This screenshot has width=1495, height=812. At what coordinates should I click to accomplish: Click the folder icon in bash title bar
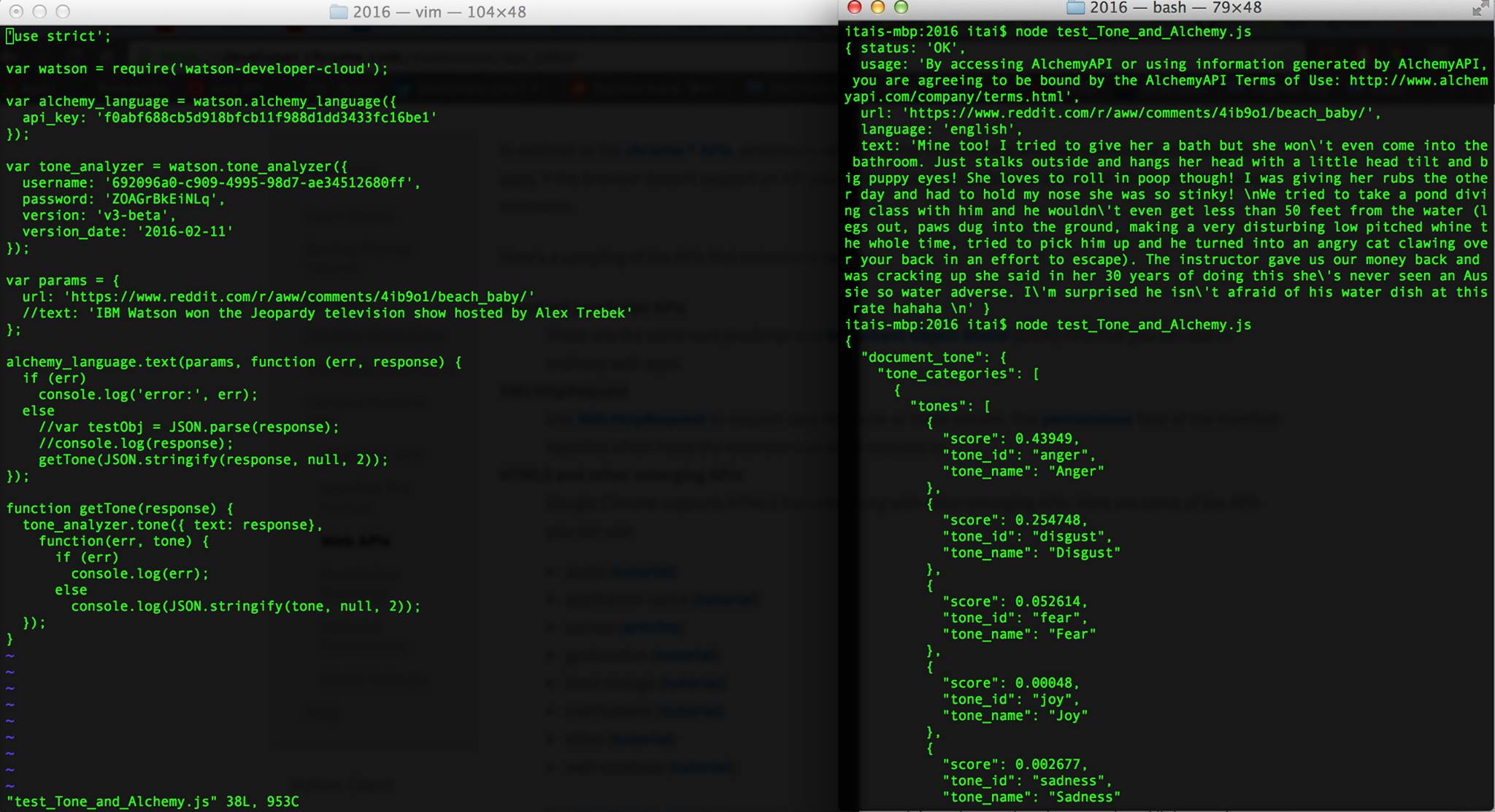tap(1075, 7)
